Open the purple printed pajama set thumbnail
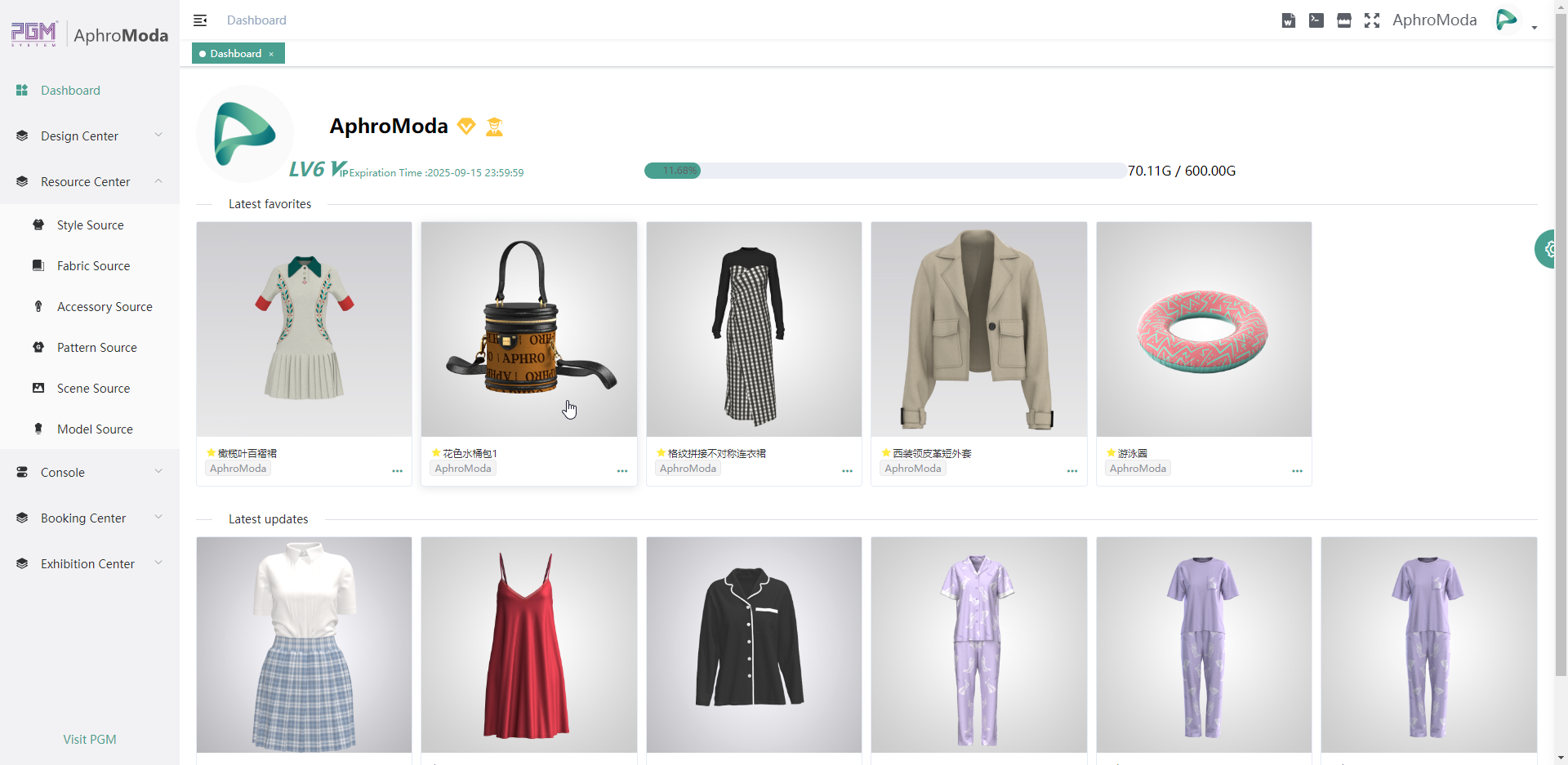The width and height of the screenshot is (1568, 765). [x=979, y=645]
